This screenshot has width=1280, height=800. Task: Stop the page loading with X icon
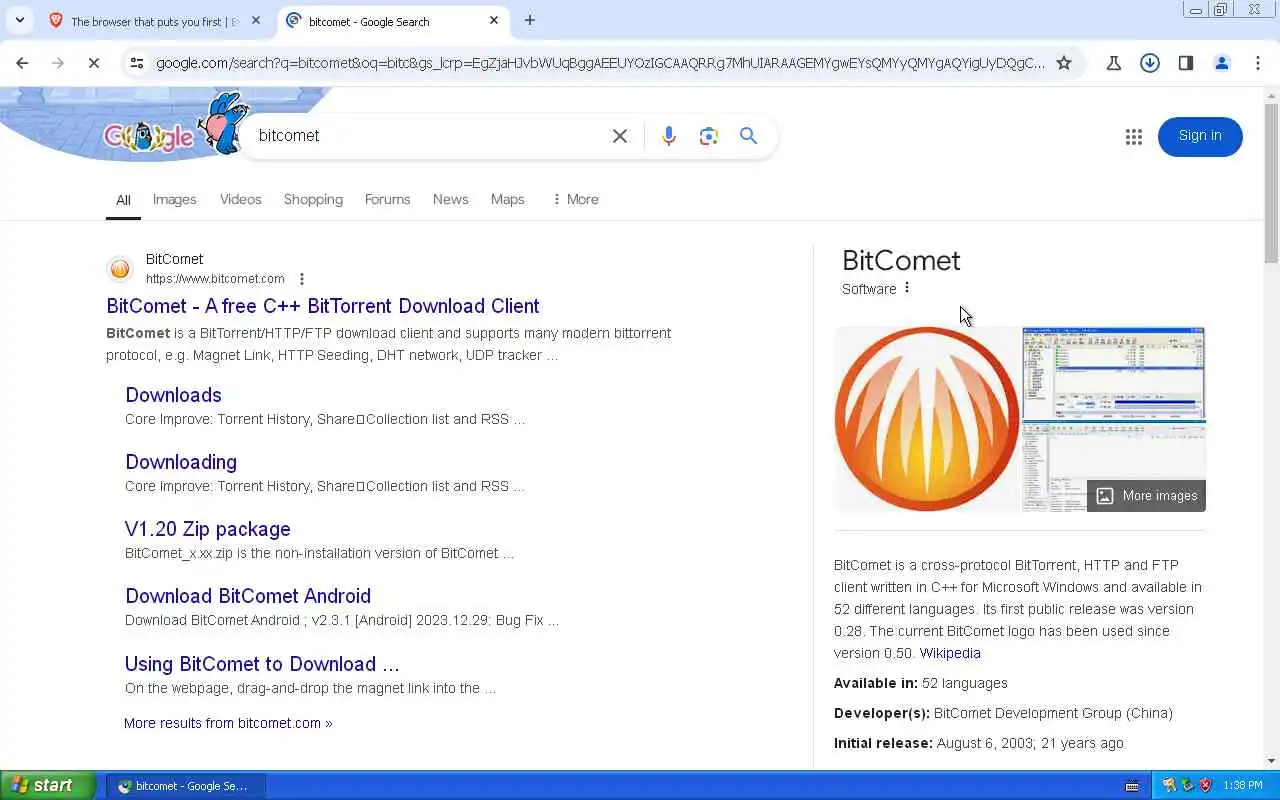tap(93, 63)
